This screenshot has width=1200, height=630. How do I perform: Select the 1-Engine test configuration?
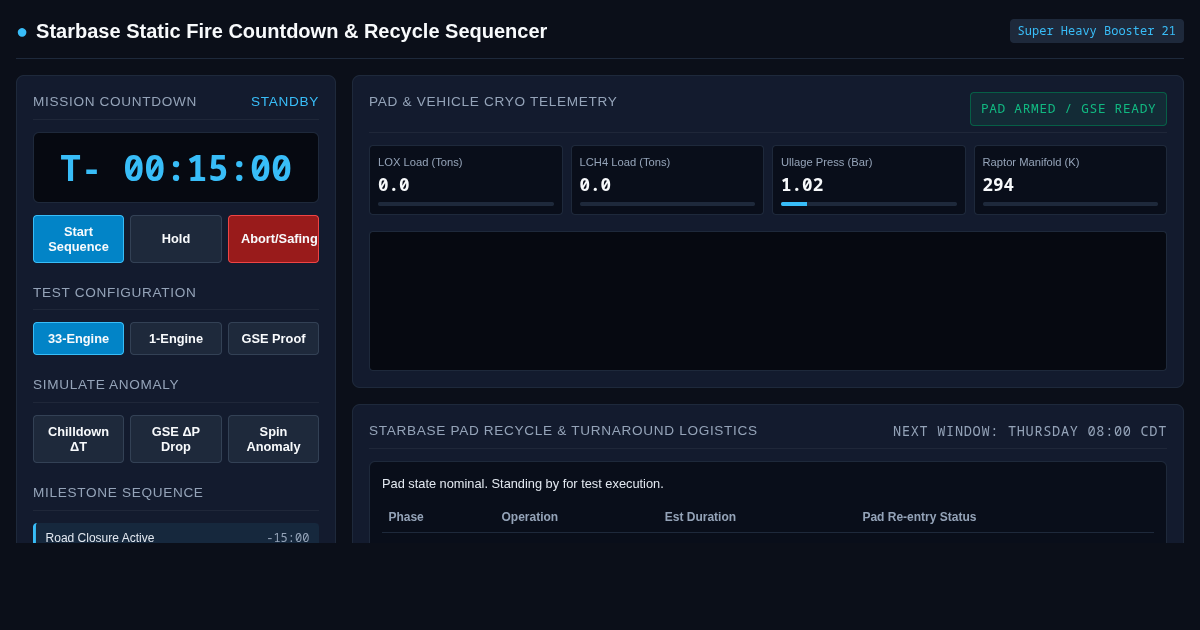[x=176, y=339]
